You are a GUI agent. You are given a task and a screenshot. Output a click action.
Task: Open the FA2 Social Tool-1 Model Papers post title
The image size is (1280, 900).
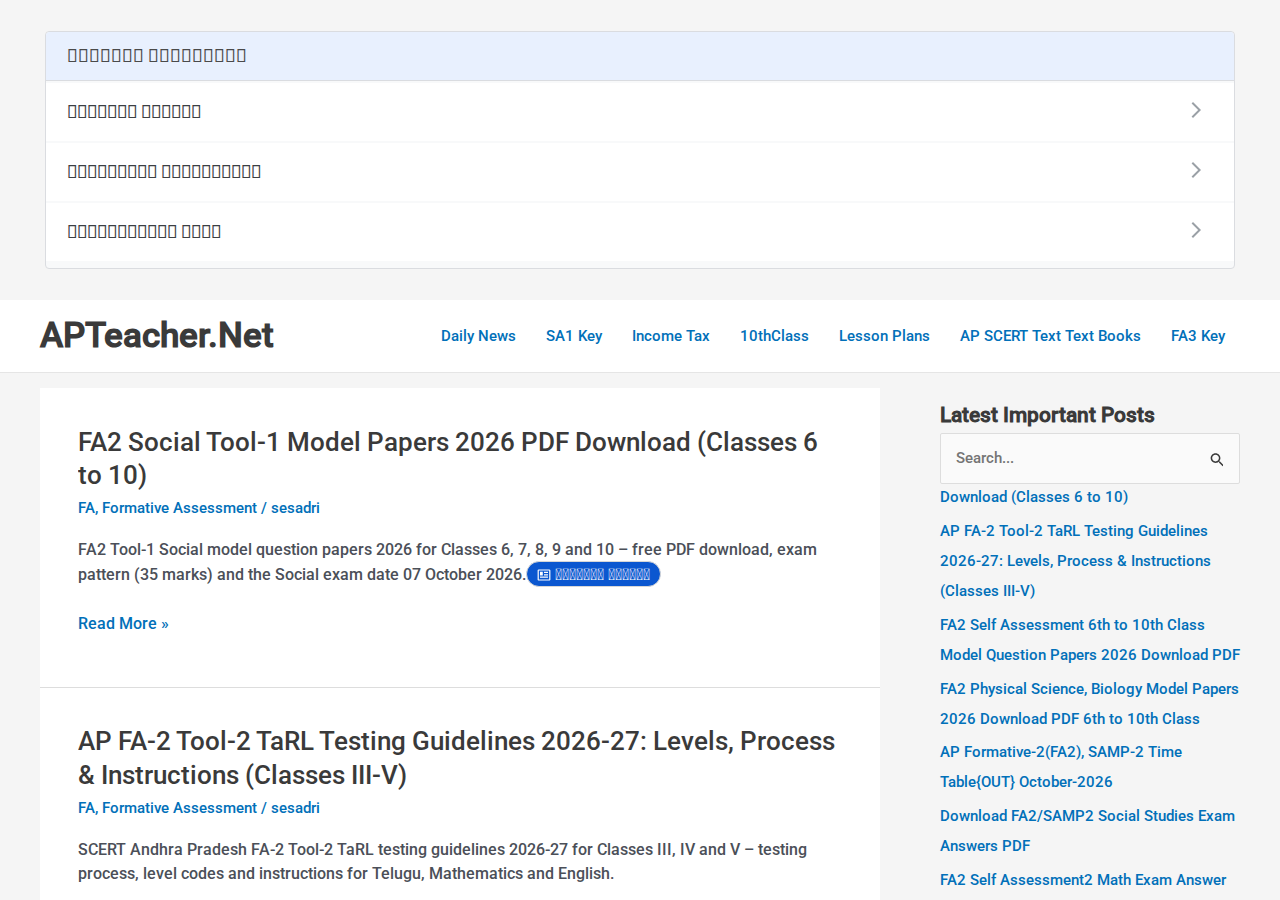[448, 458]
